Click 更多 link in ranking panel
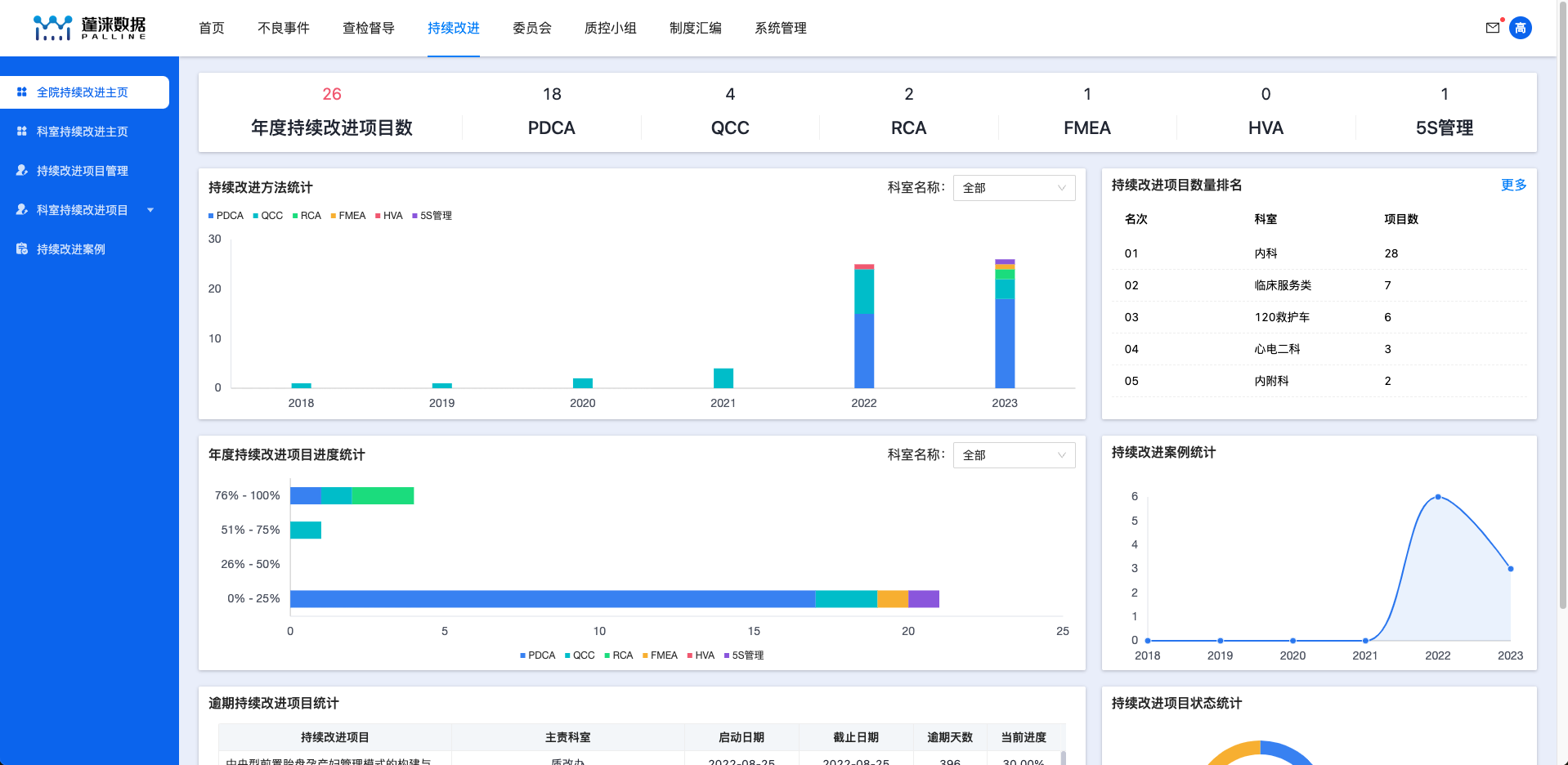1568x765 pixels. point(1513,185)
